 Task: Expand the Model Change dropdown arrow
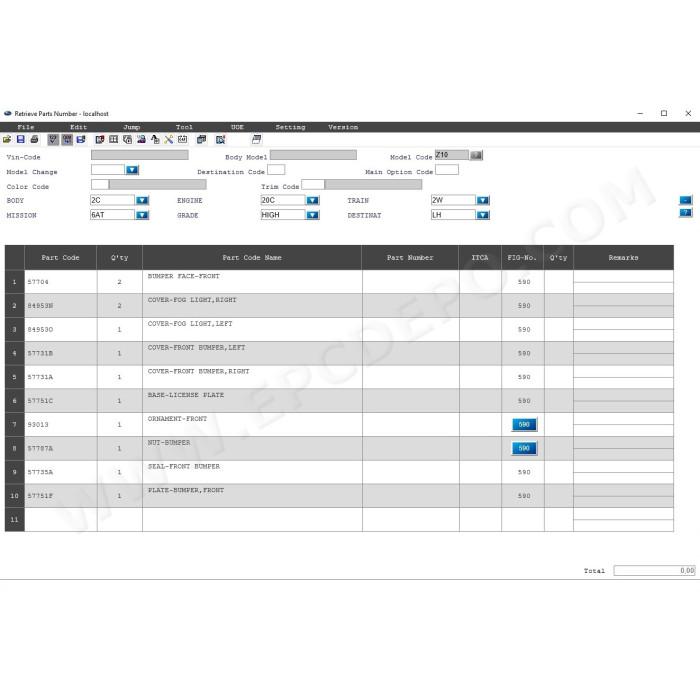132,170
